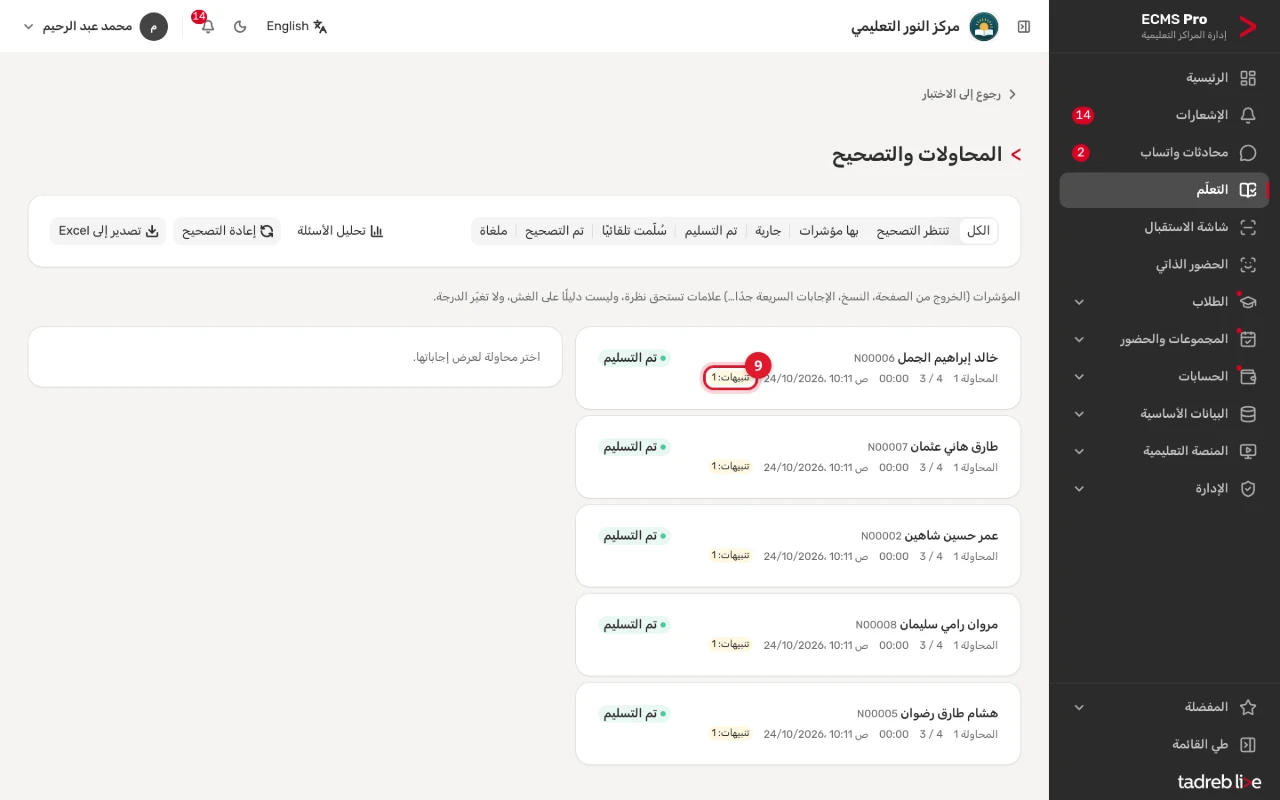1280x800 pixels.
Task: Click the sidebar panel toggle icon in header
Action: click(1024, 27)
